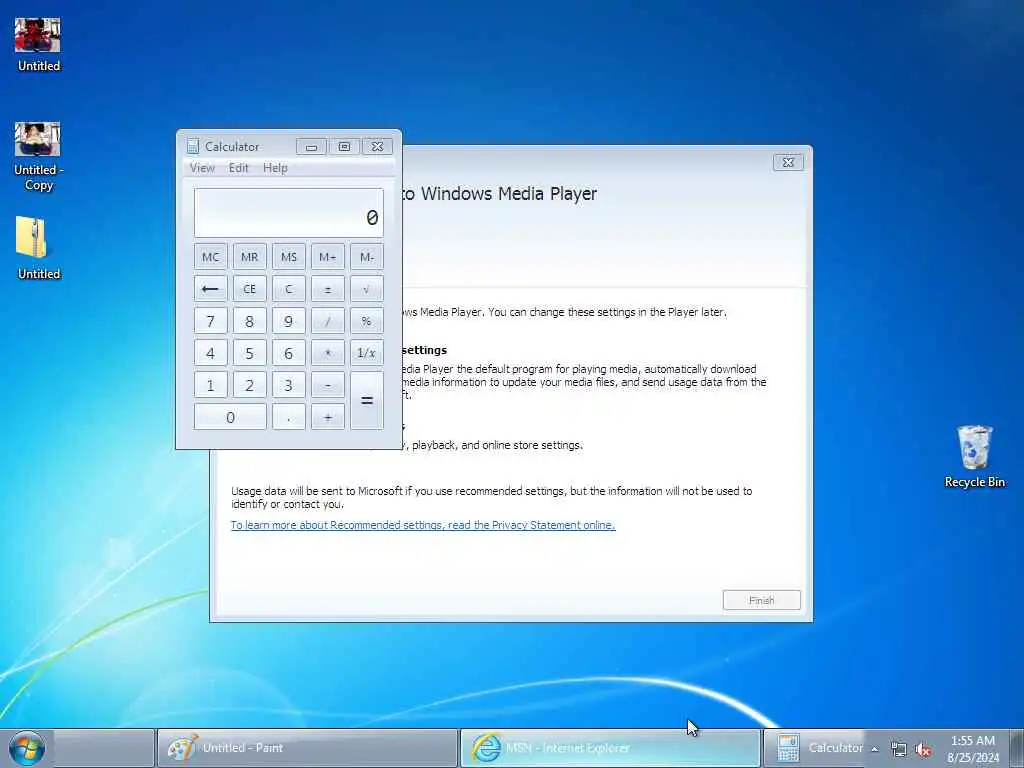Click the M+ memory add key
Image resolution: width=1024 pixels, height=768 pixels.
[x=328, y=257]
